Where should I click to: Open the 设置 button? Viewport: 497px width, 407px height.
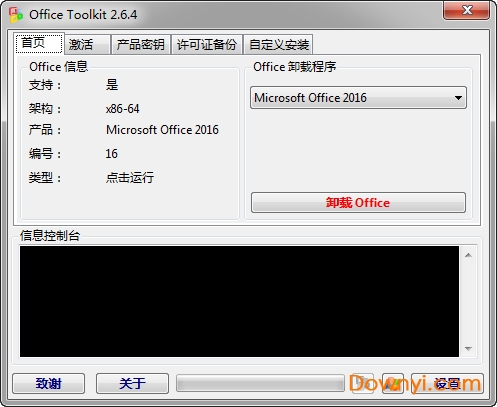pos(448,383)
